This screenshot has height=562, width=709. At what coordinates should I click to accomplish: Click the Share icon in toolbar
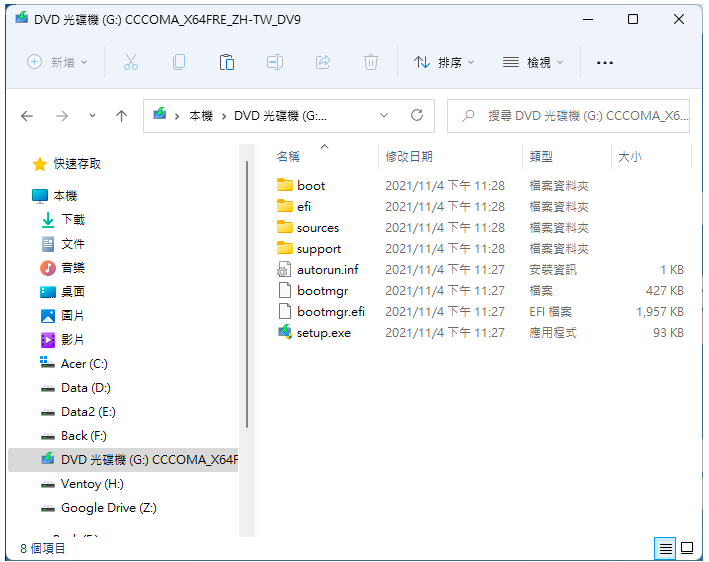tap(323, 62)
